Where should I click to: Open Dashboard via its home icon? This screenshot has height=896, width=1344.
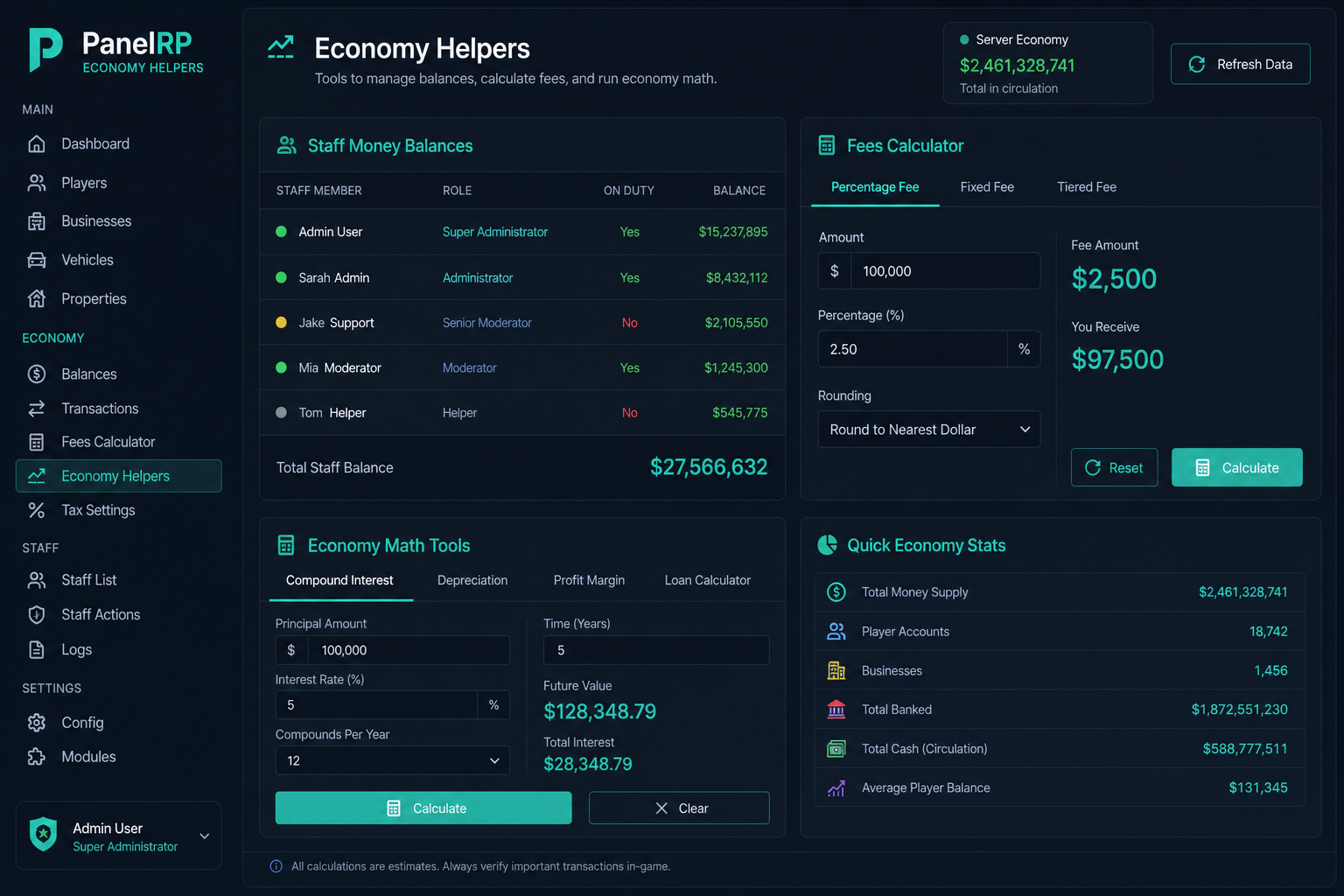point(37,143)
